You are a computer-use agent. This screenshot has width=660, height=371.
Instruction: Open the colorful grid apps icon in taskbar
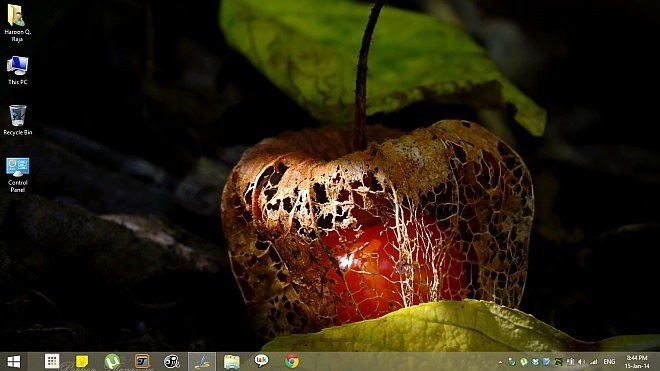pyautogui.click(x=52, y=361)
